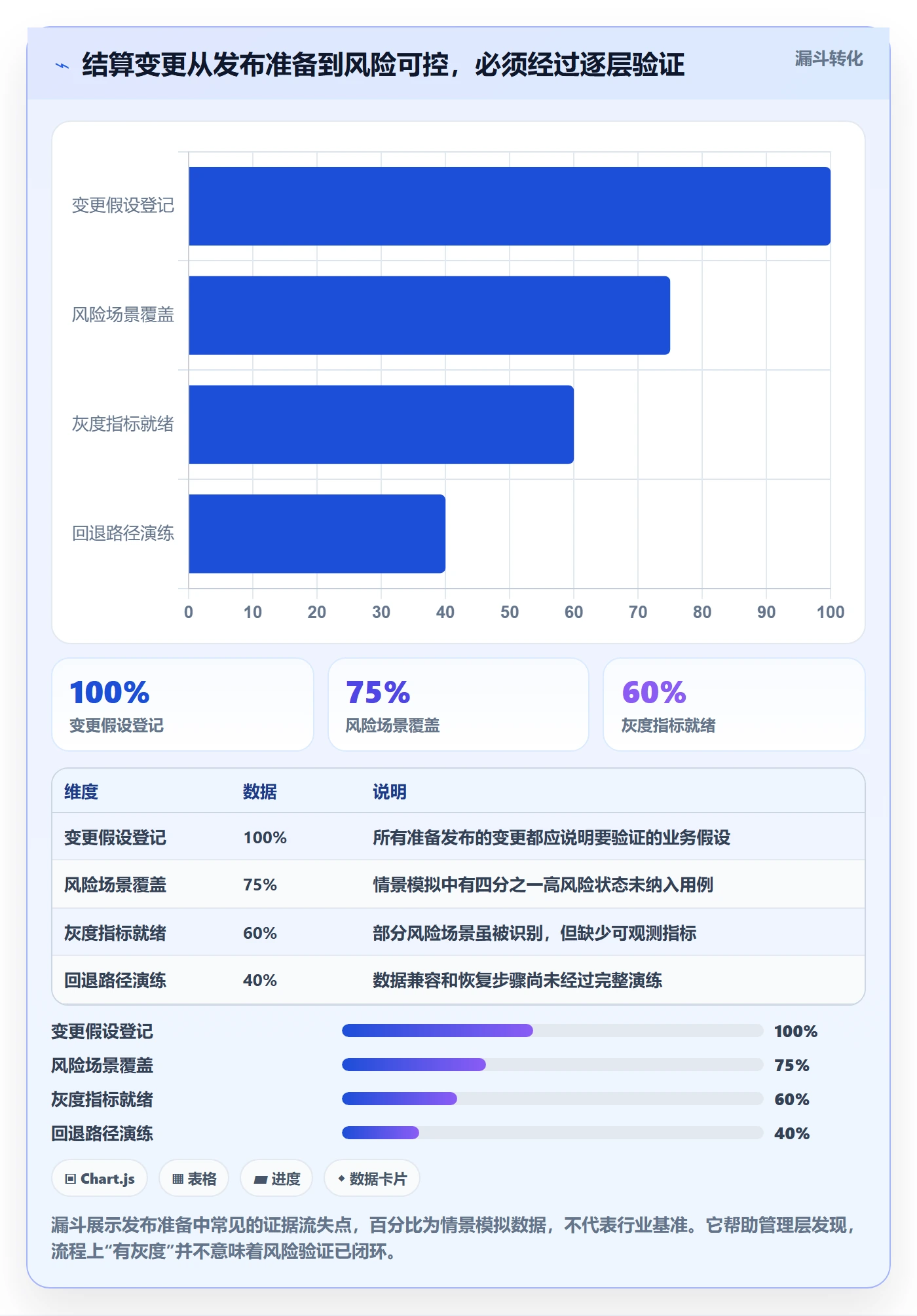917x1316 pixels.
Task: Click the 说明 table column header
Action: 390,792
